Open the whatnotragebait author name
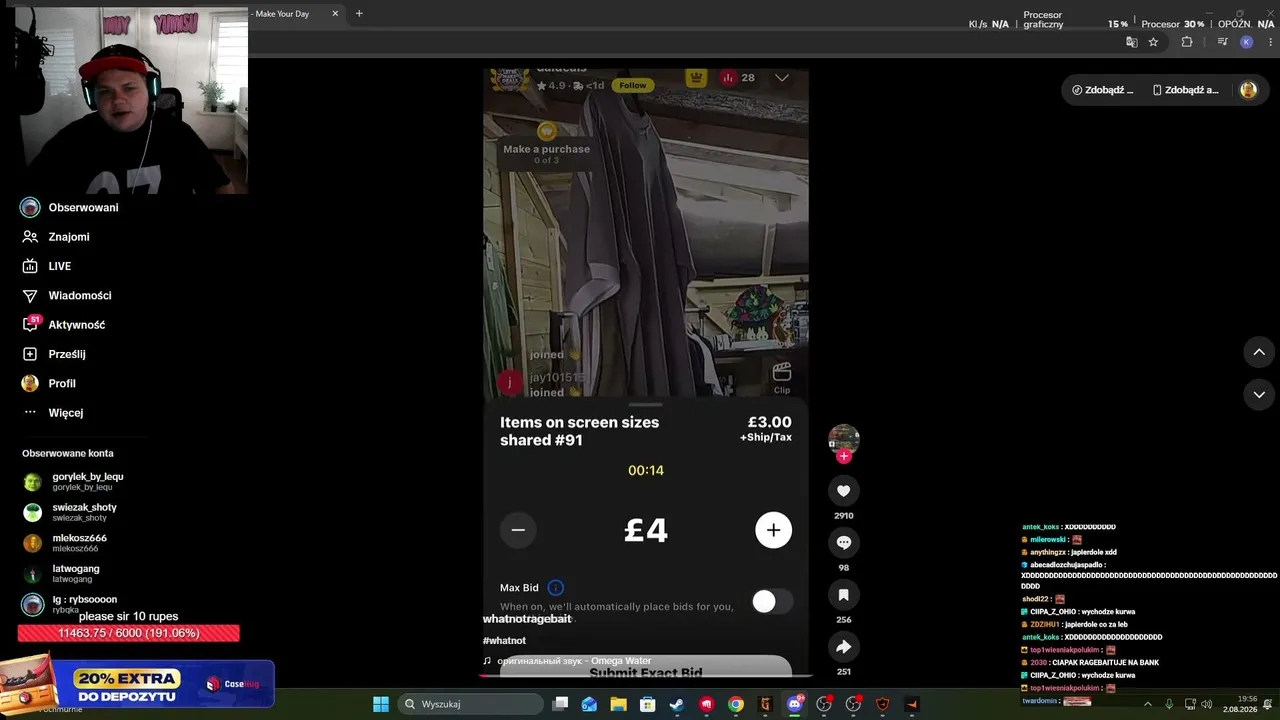 click(x=527, y=619)
